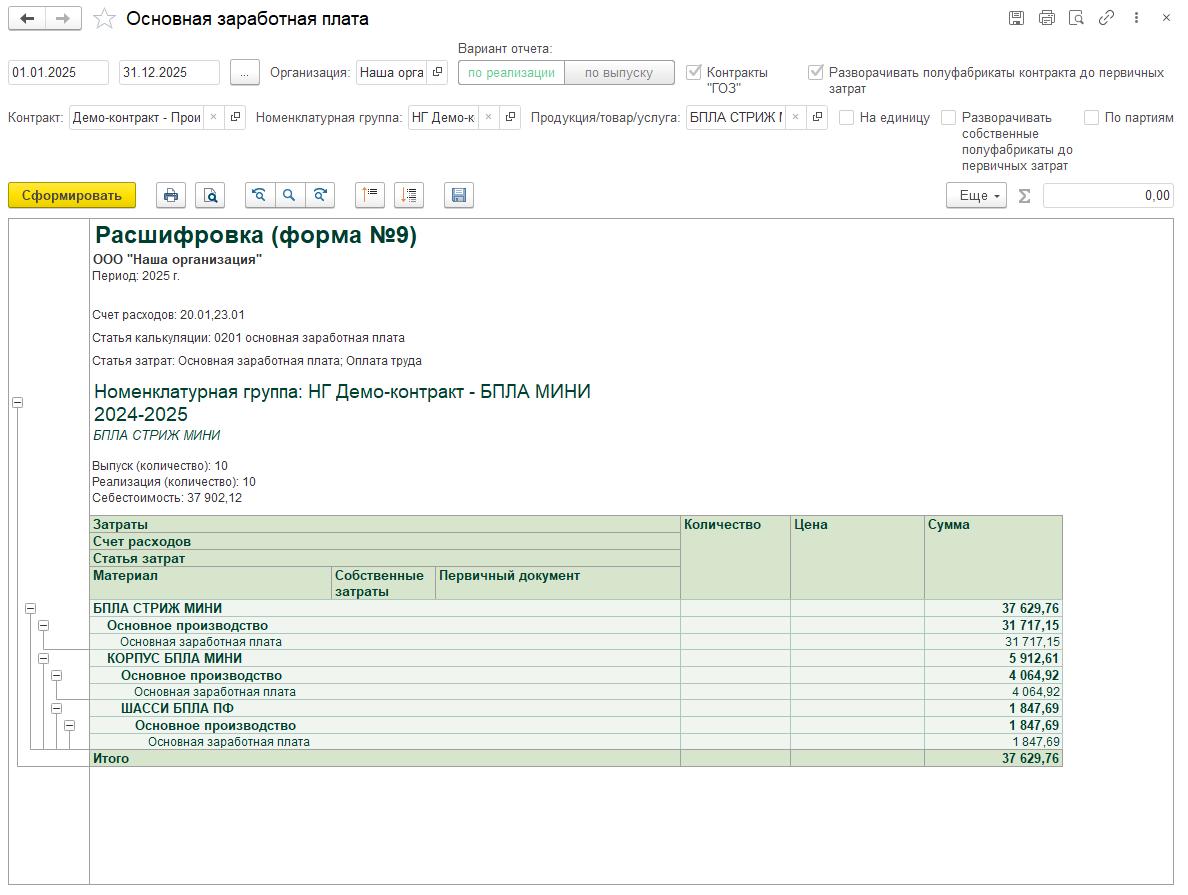
Task: Open the three-dot more options menu
Action: click(x=1136, y=18)
